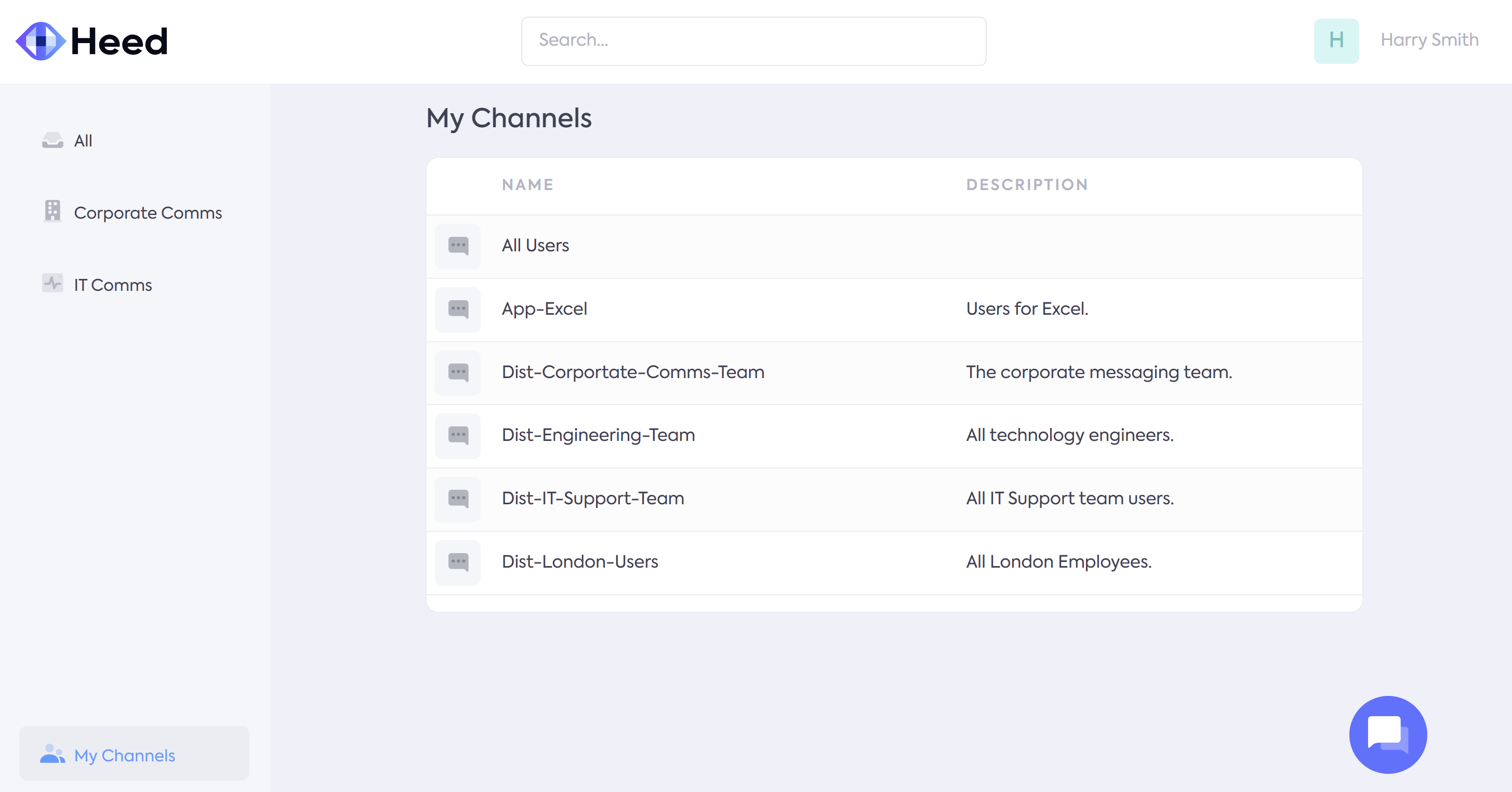Click the Harry Smith user name
This screenshot has height=792, width=1512.
tap(1429, 40)
